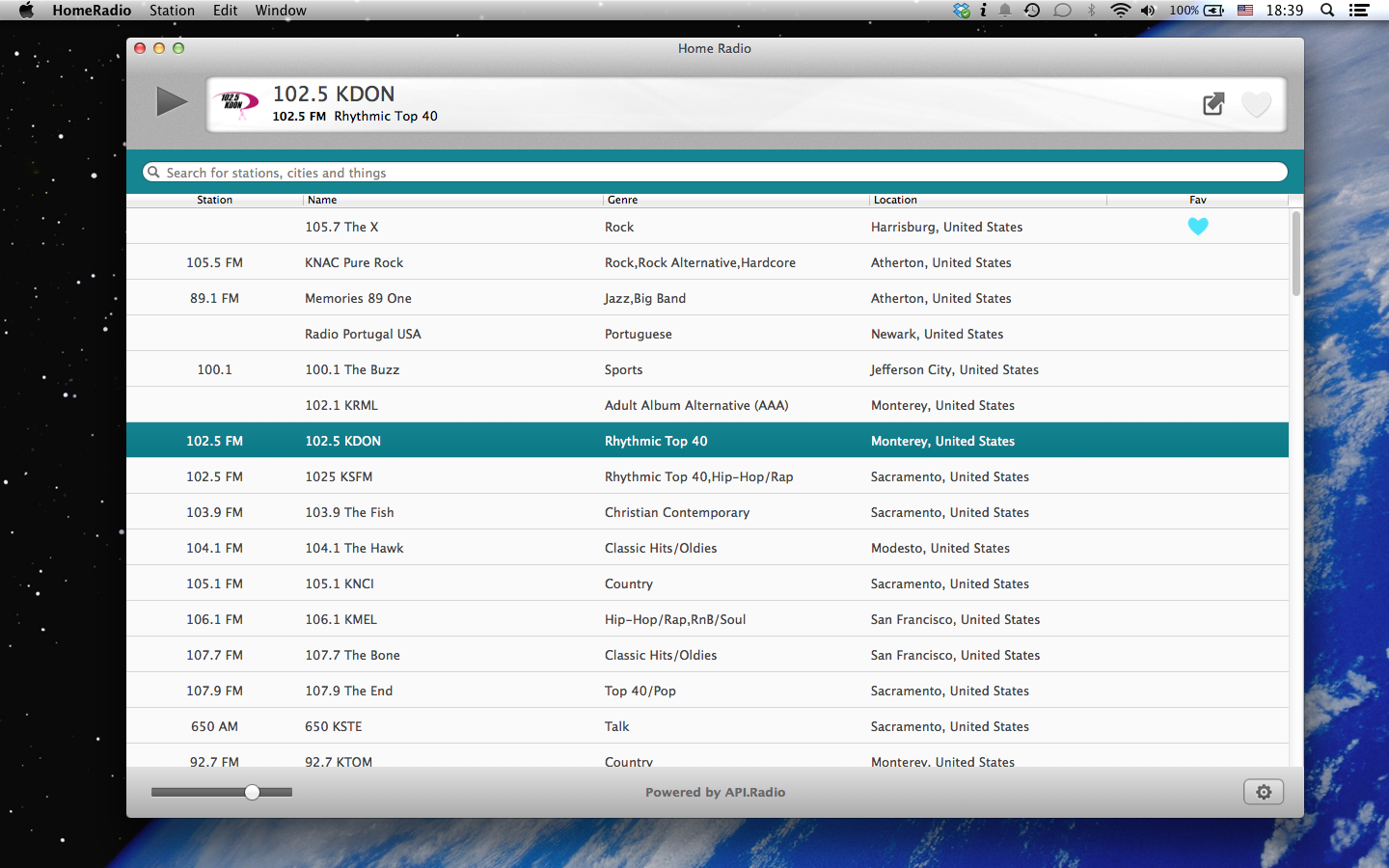Toggle favorite heart for the current station

(x=1256, y=104)
